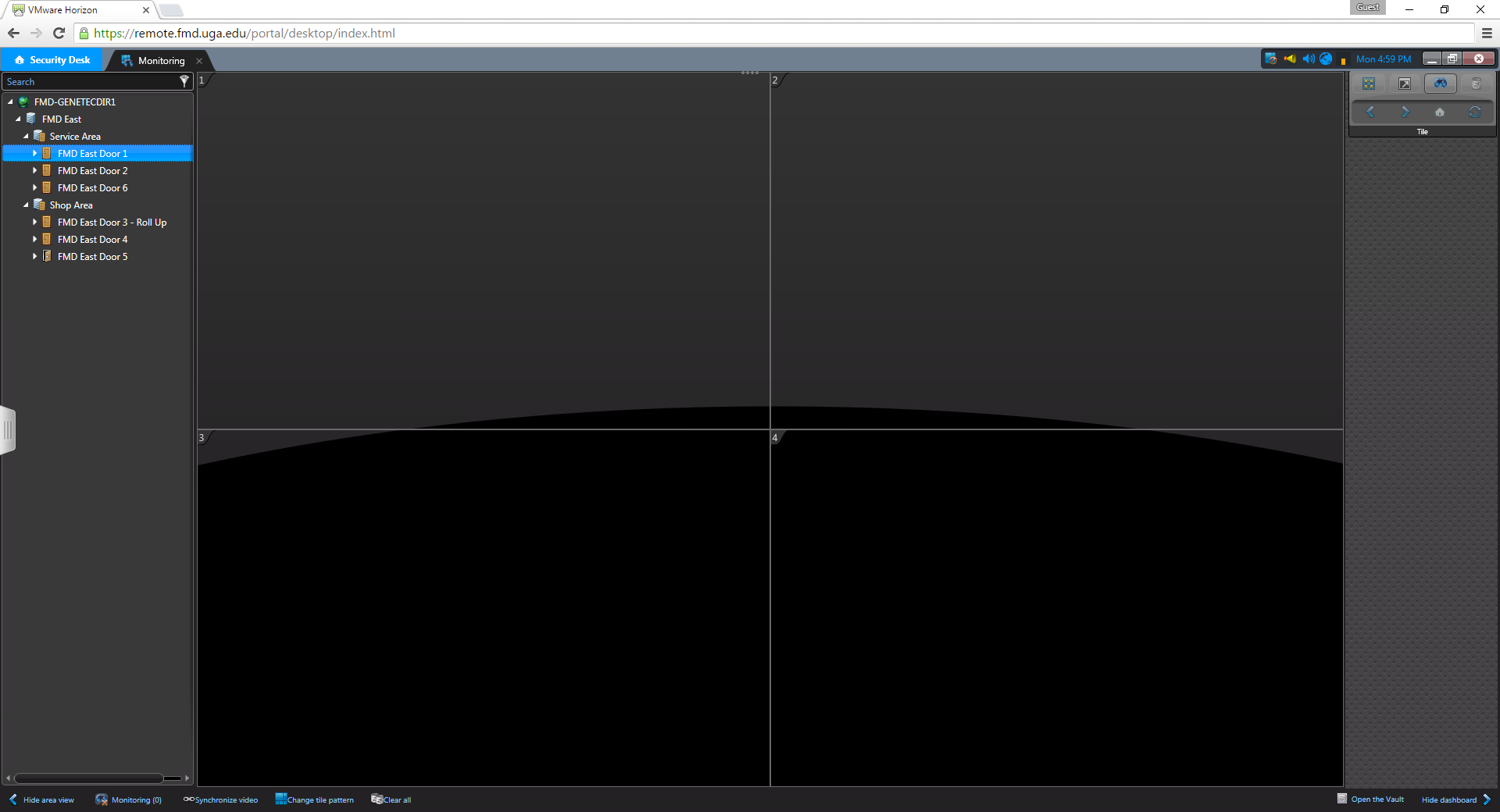Click the search filter funnel icon
1500x812 pixels.
click(184, 81)
